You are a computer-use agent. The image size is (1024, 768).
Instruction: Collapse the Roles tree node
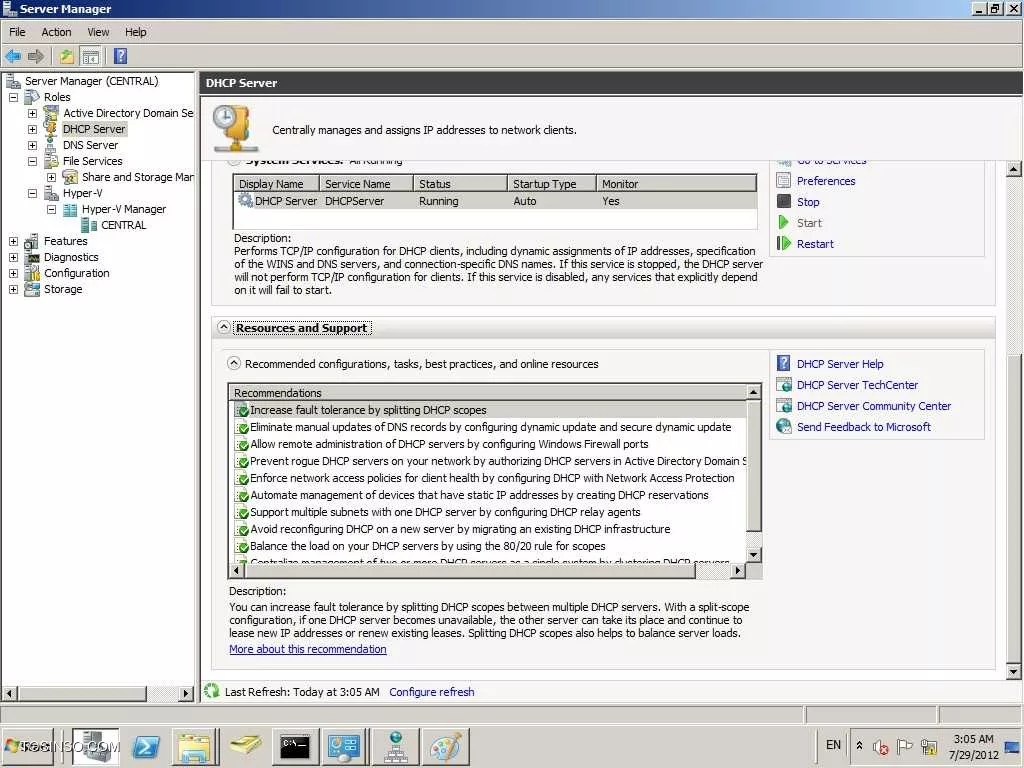pos(13,97)
